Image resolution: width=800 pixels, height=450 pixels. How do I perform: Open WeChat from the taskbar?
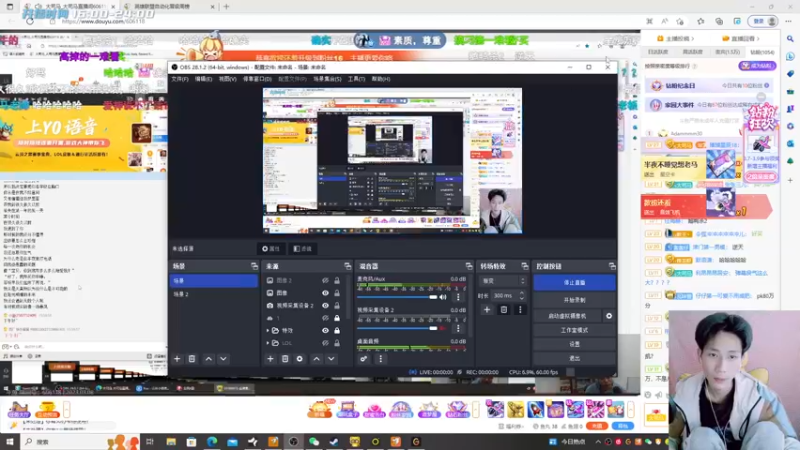click(314, 441)
